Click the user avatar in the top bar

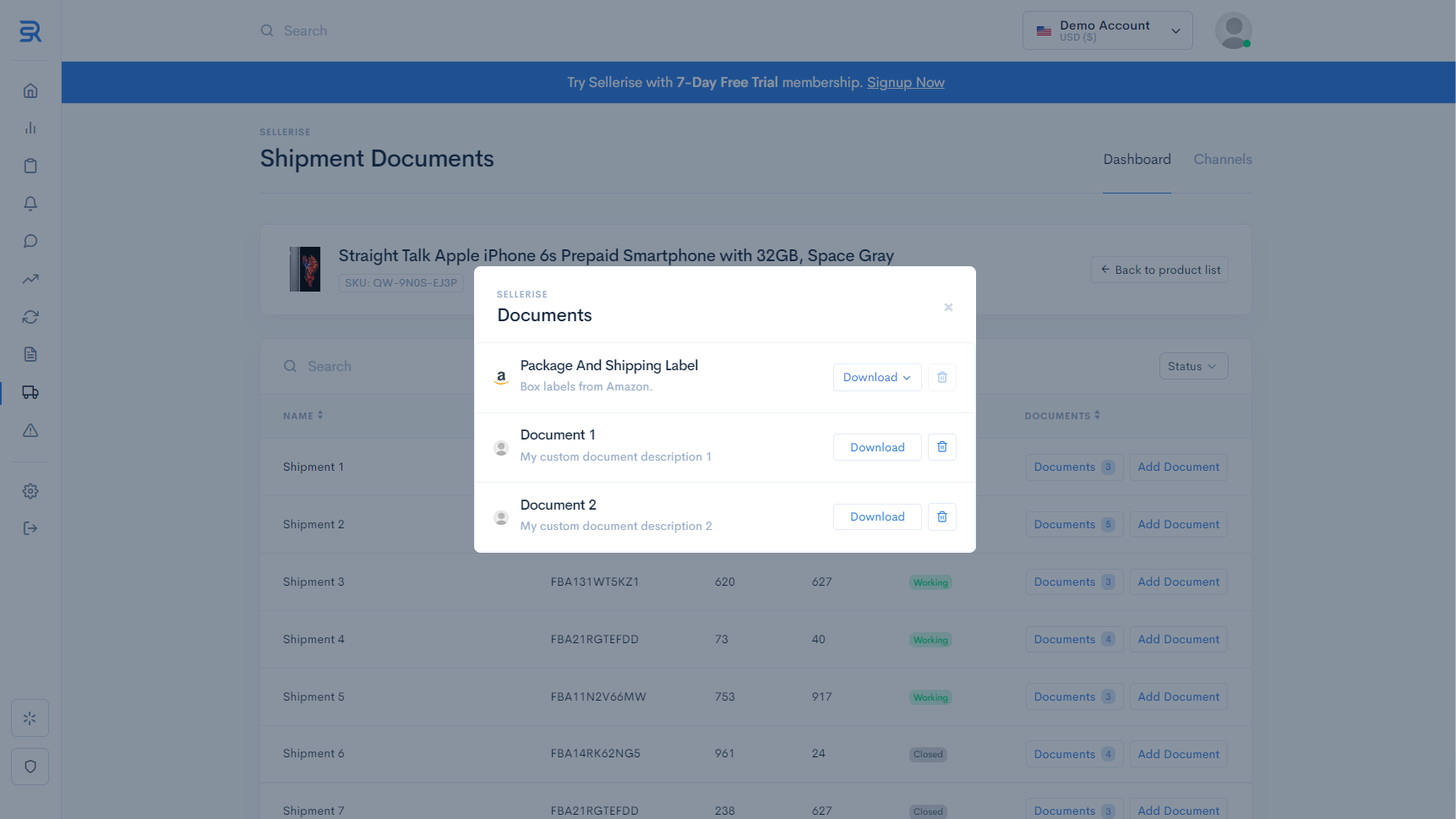[1233, 30]
